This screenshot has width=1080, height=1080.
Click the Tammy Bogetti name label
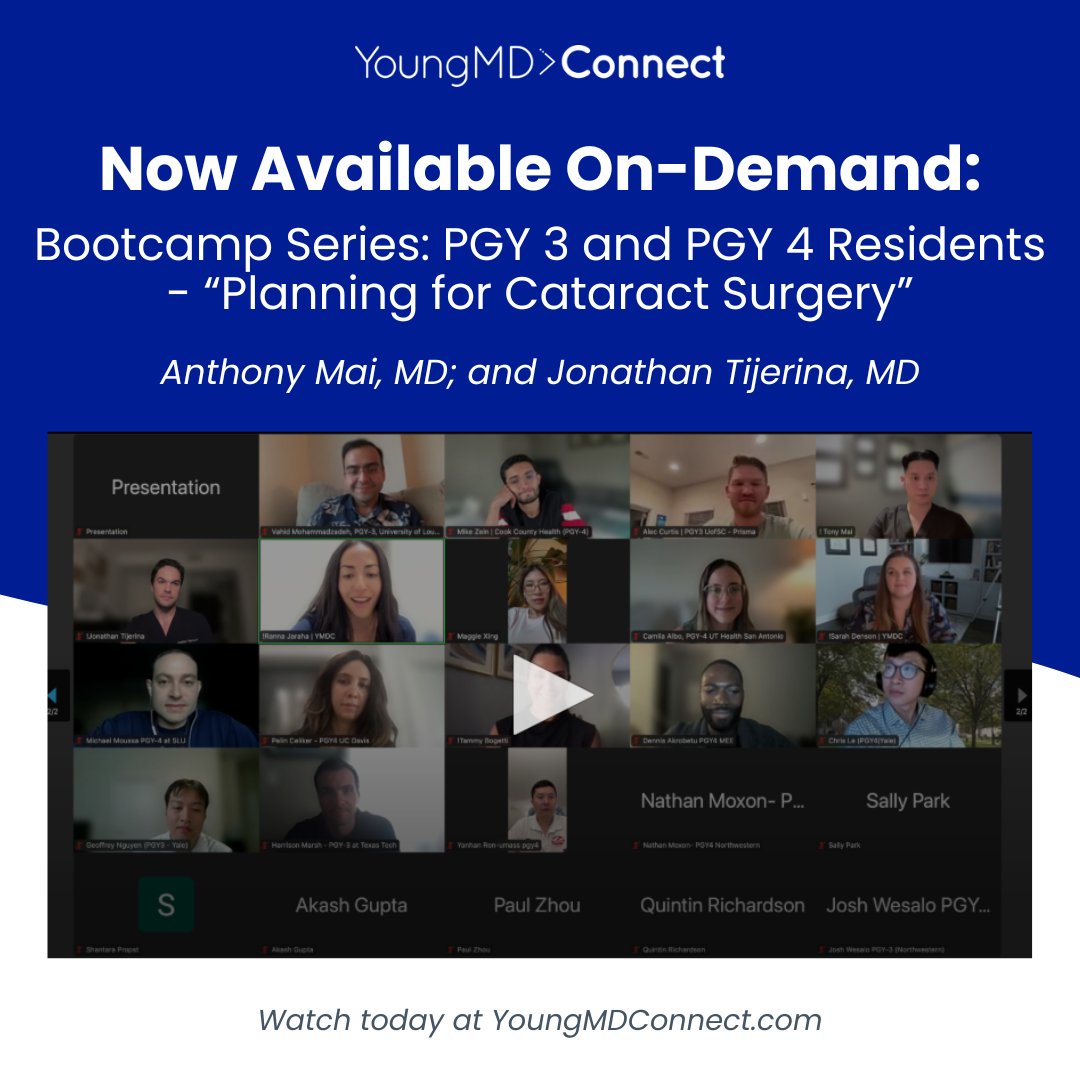[x=482, y=741]
